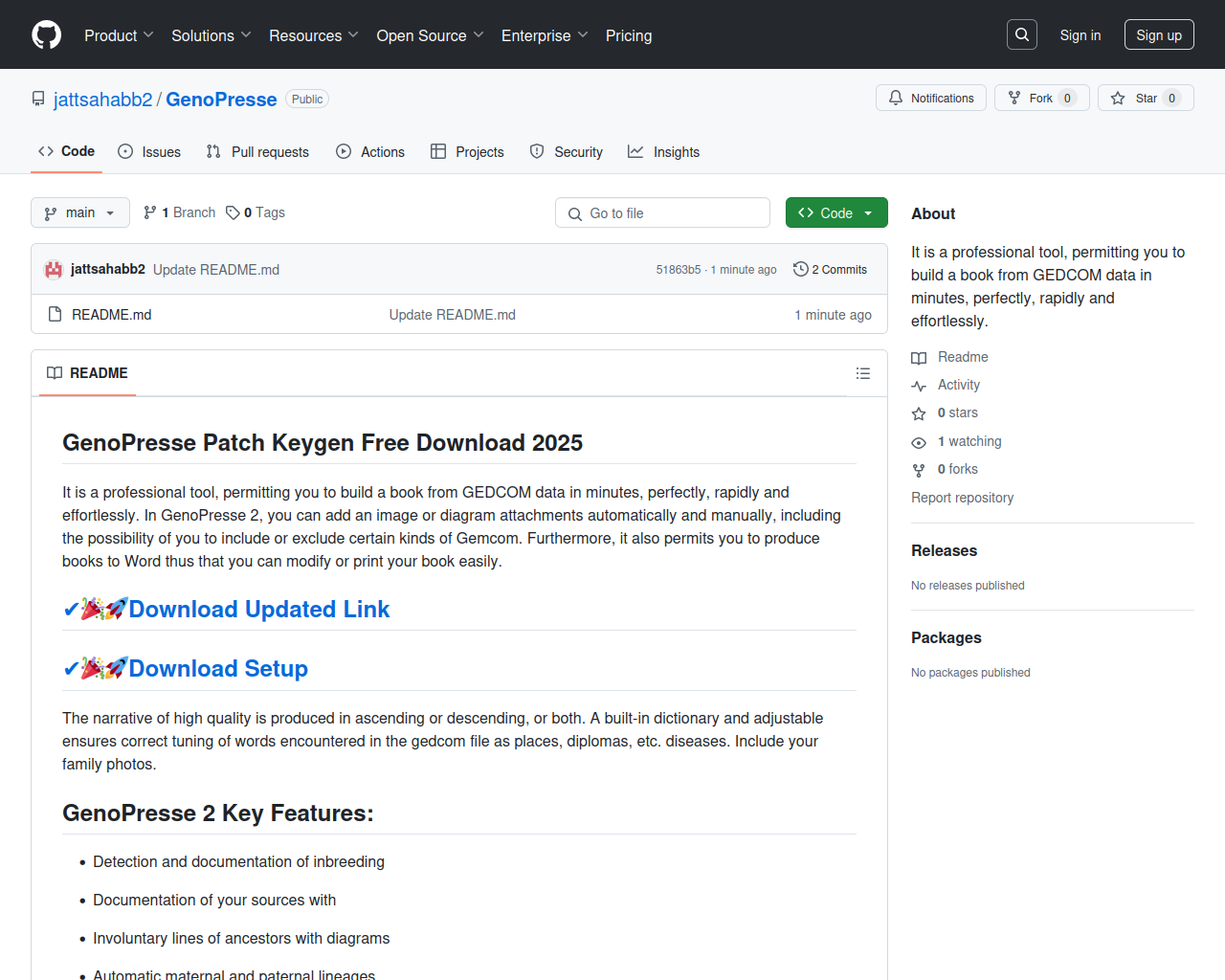Open the main branch selector dropdown
The image size is (1225, 980).
[x=80, y=212]
